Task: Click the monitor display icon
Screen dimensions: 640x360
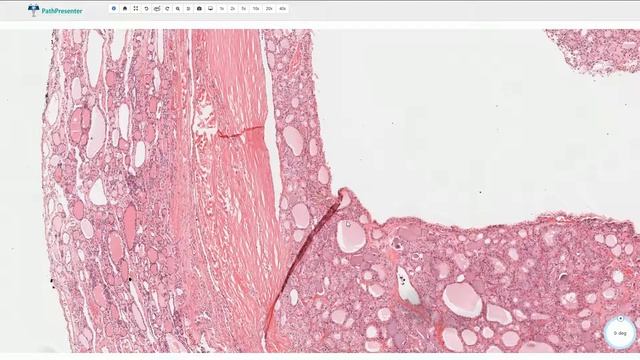Action: click(210, 9)
